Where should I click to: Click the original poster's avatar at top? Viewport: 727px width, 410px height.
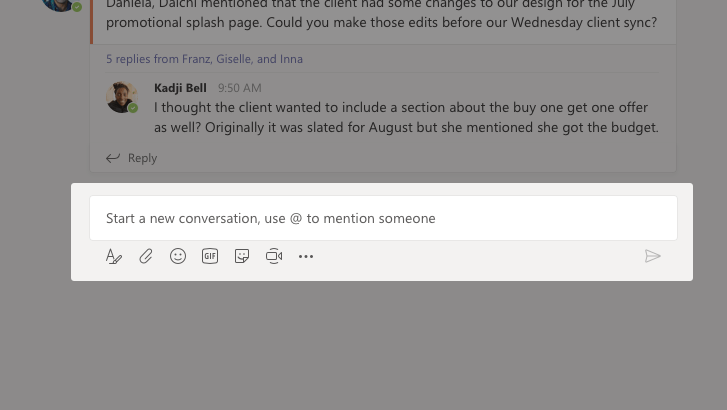(x=58, y=3)
